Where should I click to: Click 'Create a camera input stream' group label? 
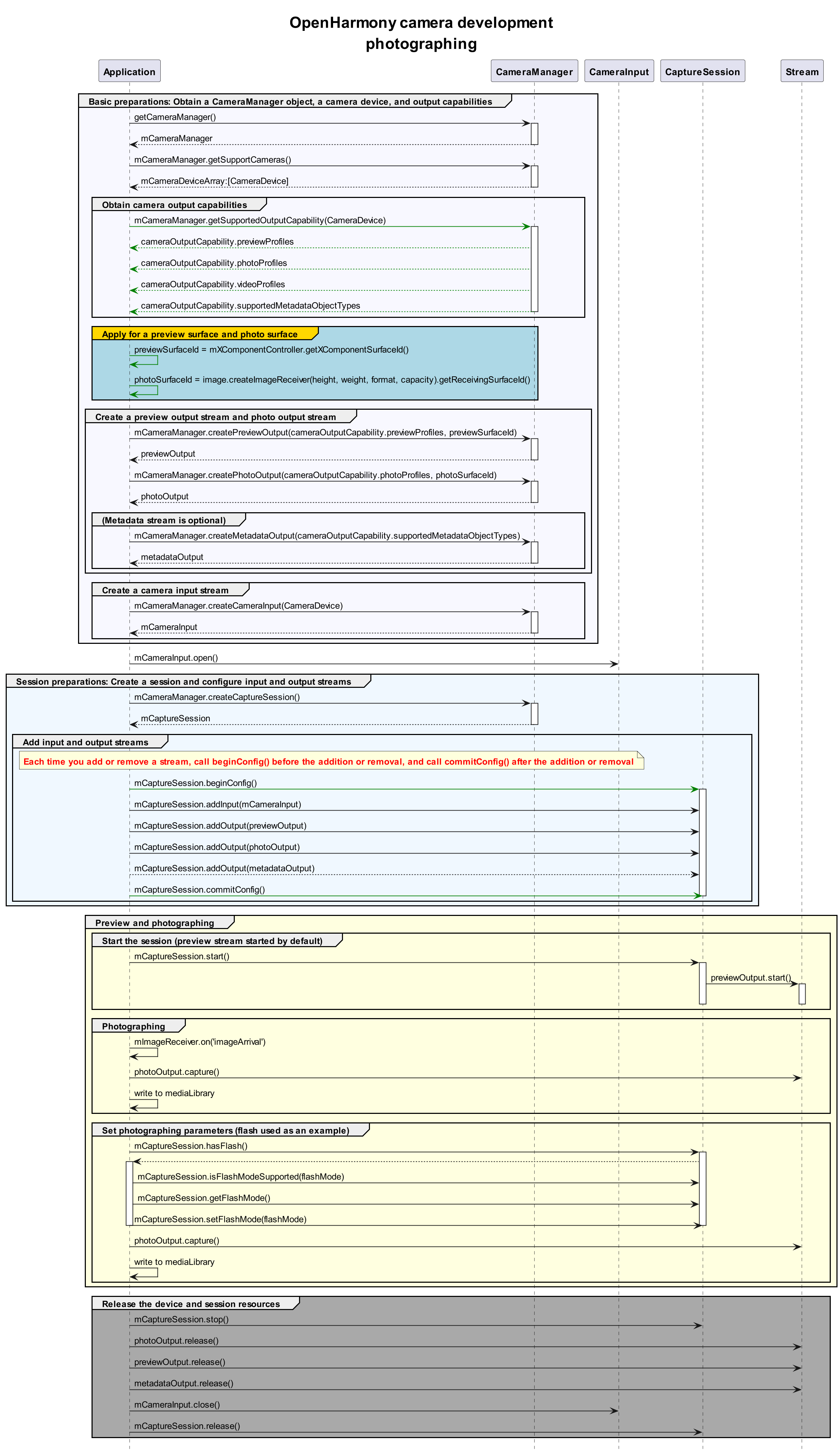tap(165, 590)
